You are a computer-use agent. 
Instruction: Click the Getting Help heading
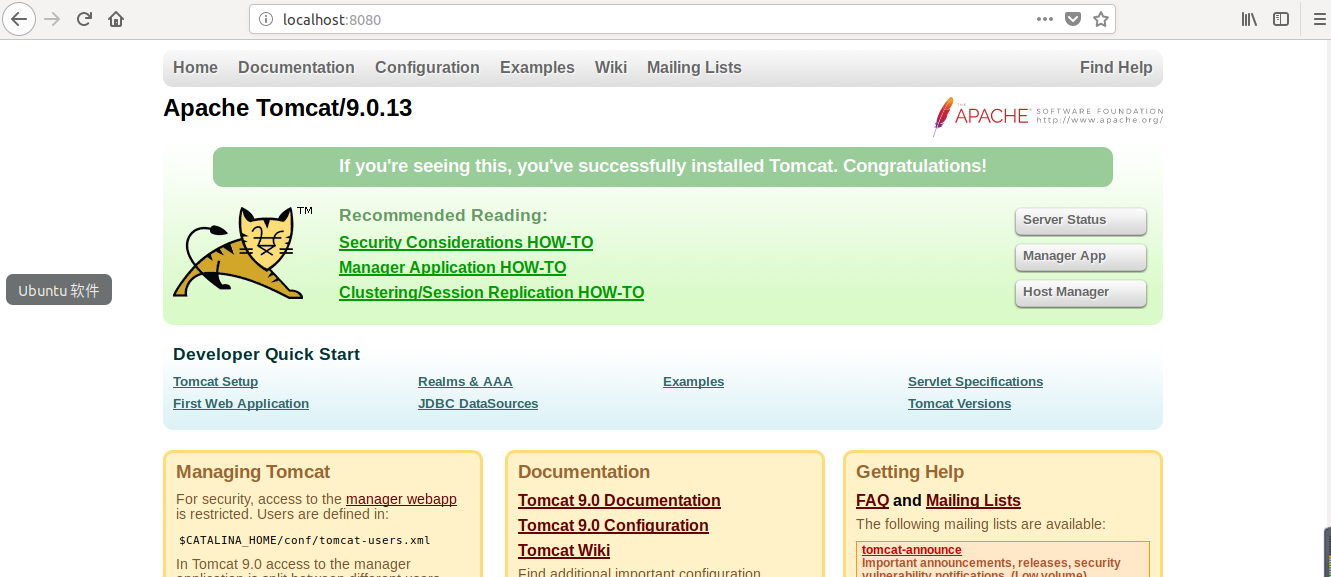pos(910,472)
